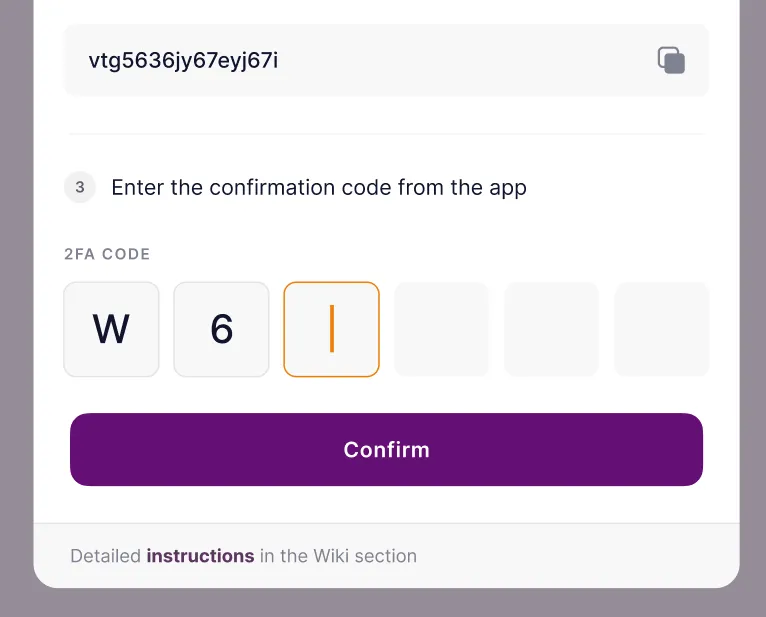766x617 pixels.
Task: Open the instructions link in the footer
Action: (x=200, y=556)
